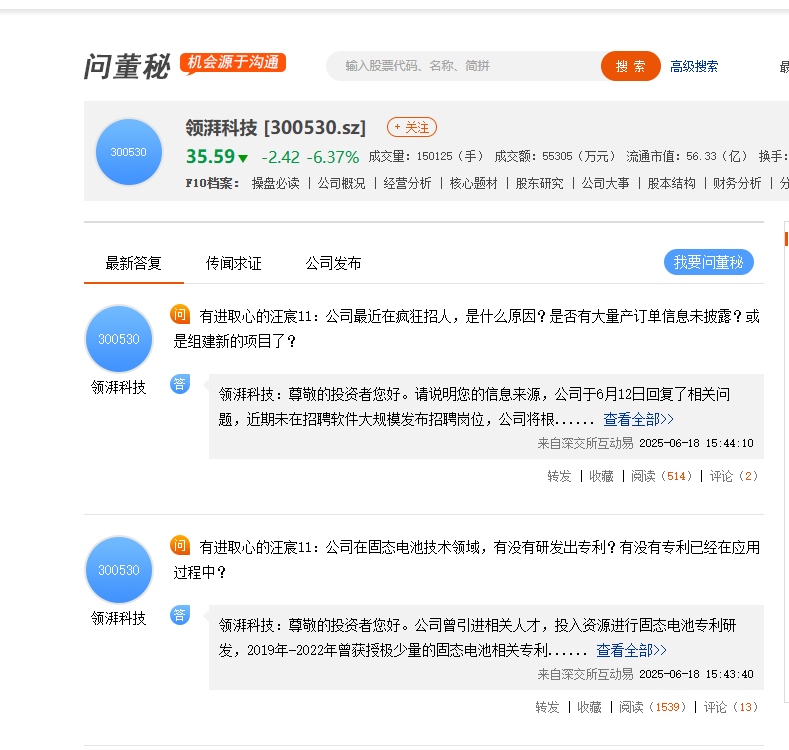The image size is (789, 750).
Task: Expand second answer with 查看全部>>
Action: 631,650
